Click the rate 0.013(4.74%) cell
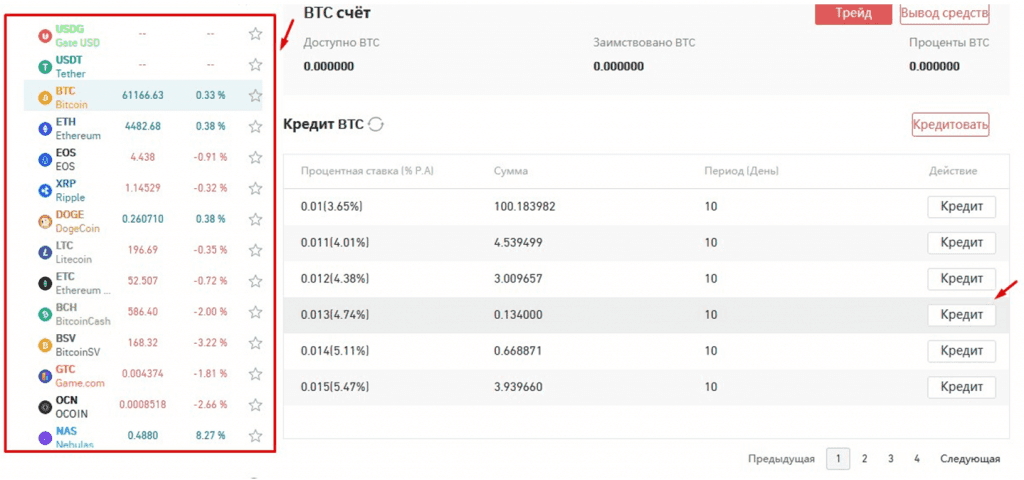1024x480 pixels. tap(335, 315)
